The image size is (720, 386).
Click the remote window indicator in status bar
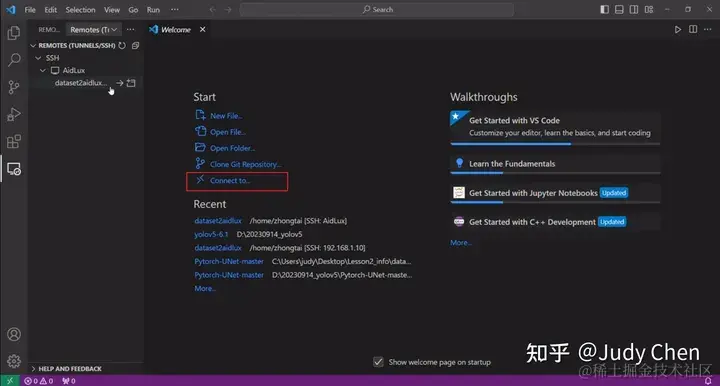[x=10, y=381]
